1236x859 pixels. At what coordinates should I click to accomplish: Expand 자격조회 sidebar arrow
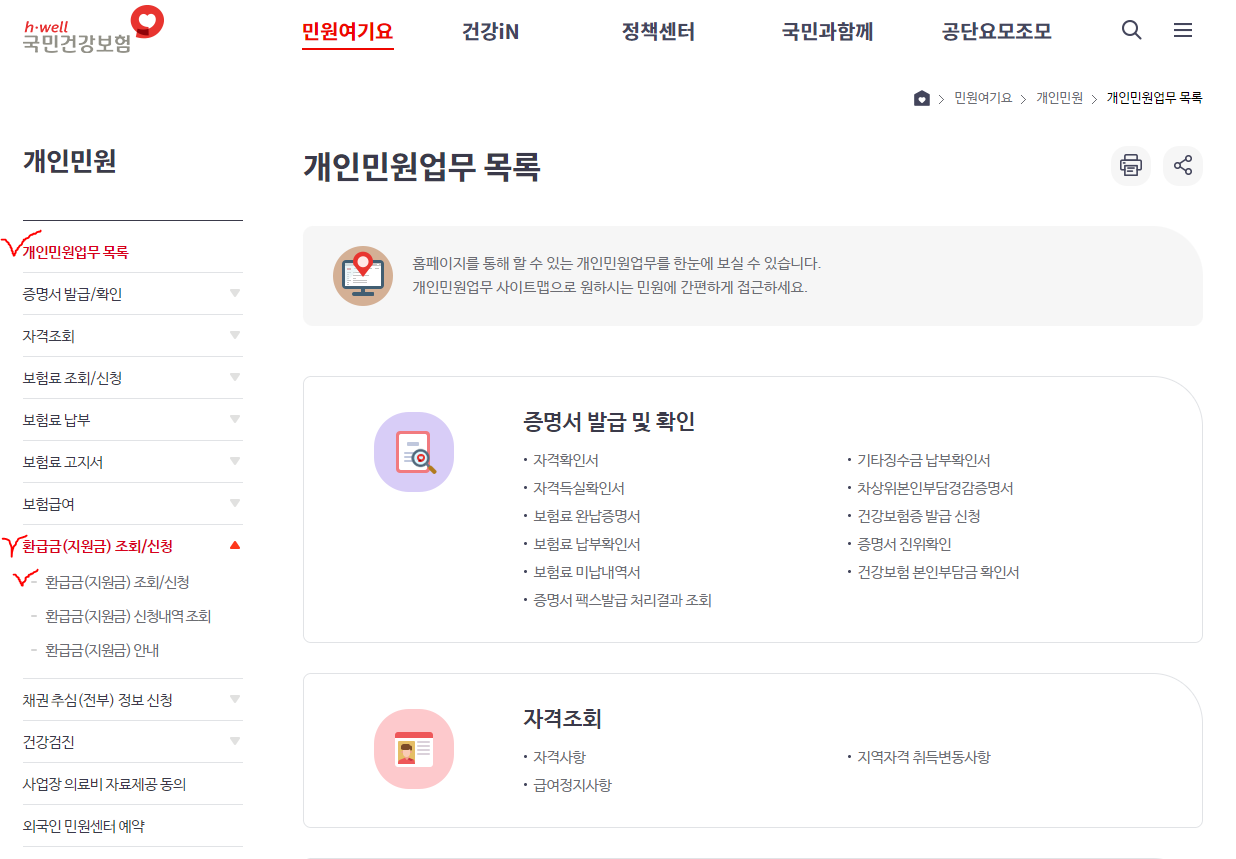click(x=235, y=336)
